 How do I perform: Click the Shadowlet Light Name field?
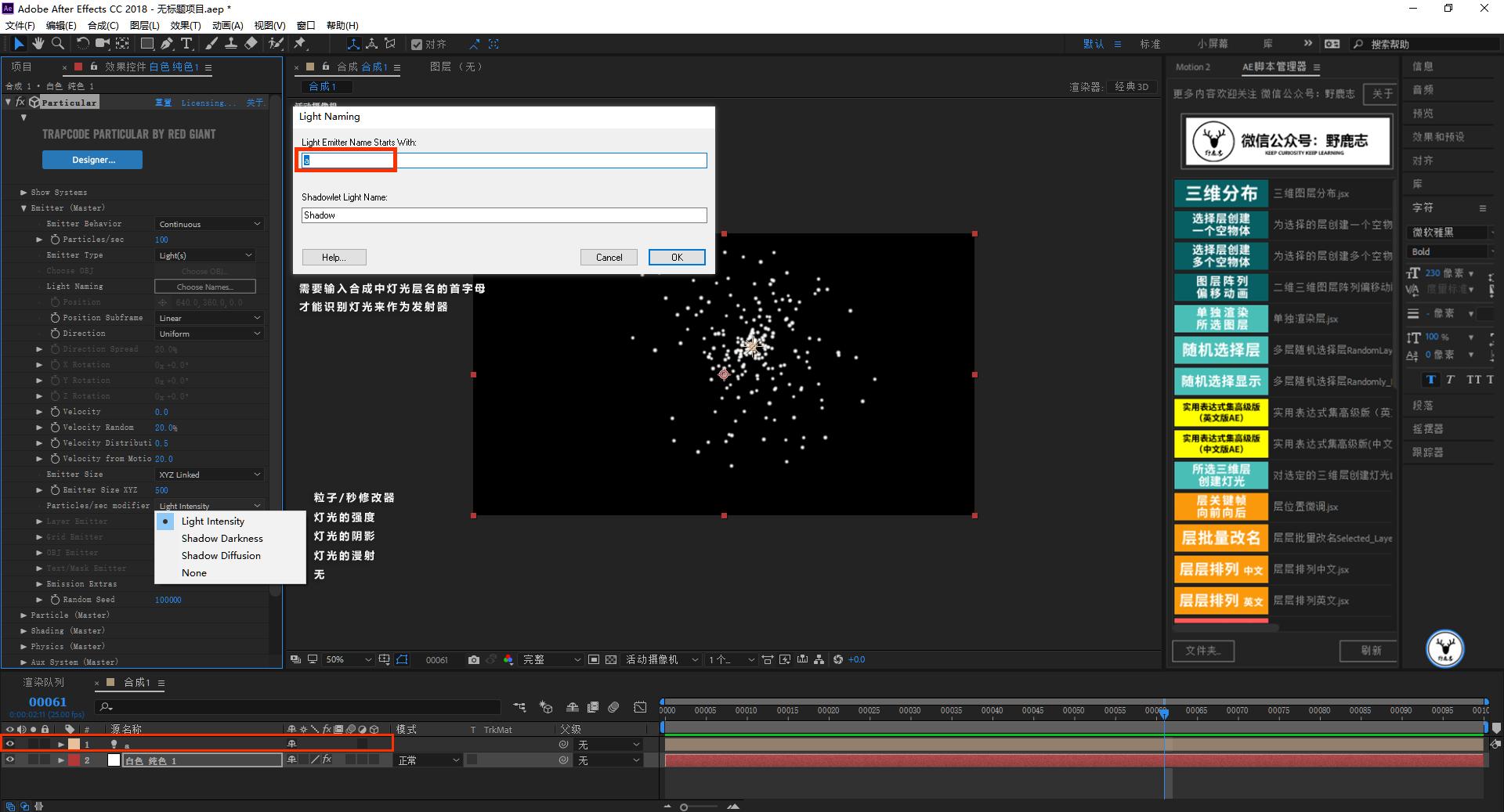click(x=504, y=215)
